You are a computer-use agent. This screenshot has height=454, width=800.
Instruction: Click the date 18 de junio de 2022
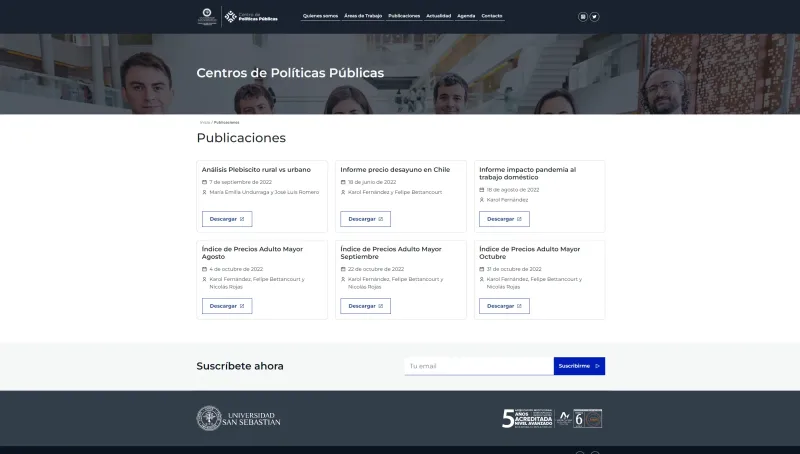pyautogui.click(x=372, y=182)
